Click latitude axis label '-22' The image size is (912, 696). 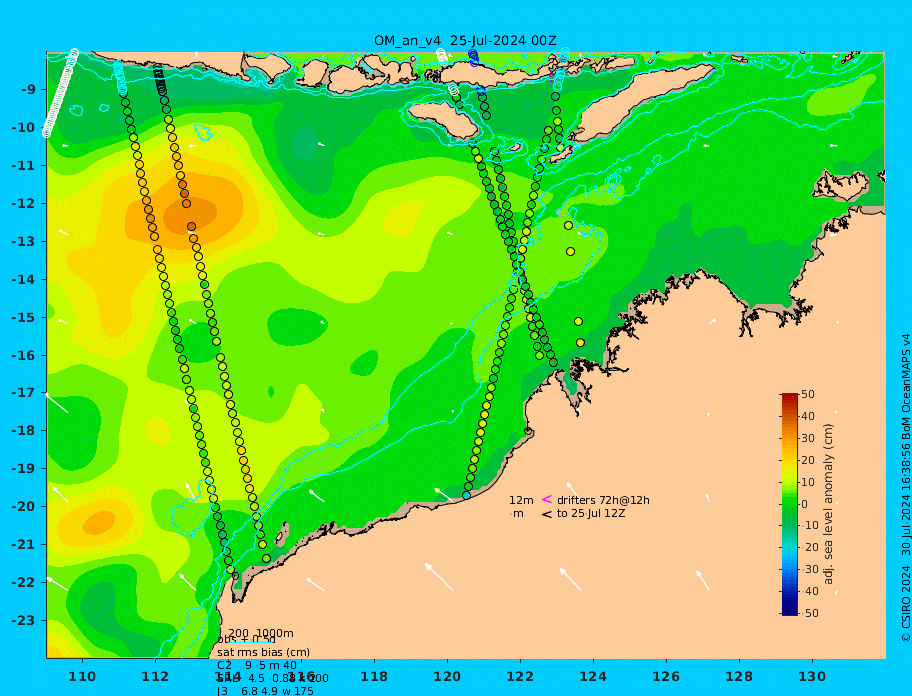click(x=24, y=583)
